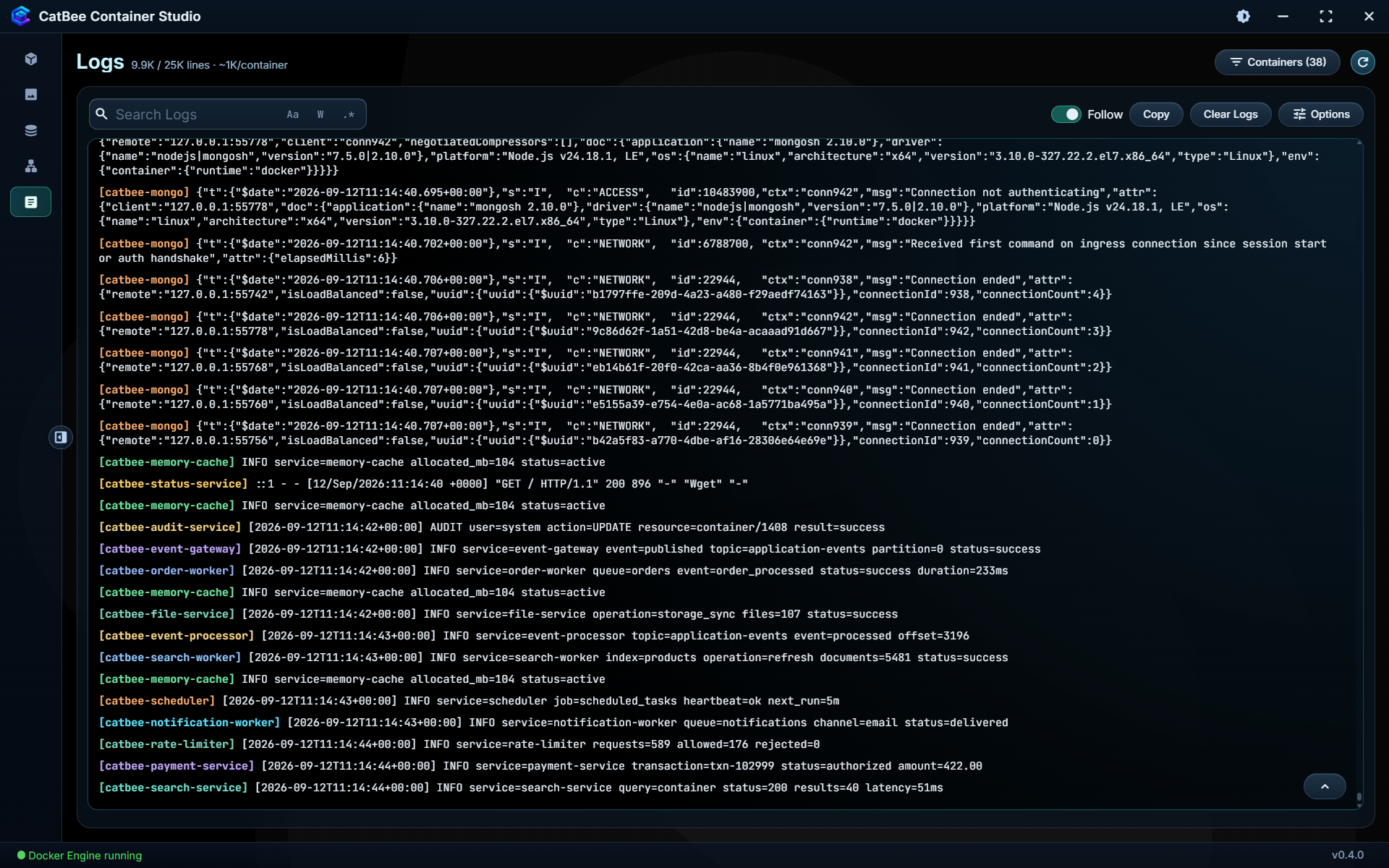Image resolution: width=1389 pixels, height=868 pixels.
Task: Open the Images sidebar icon
Action: click(x=31, y=95)
